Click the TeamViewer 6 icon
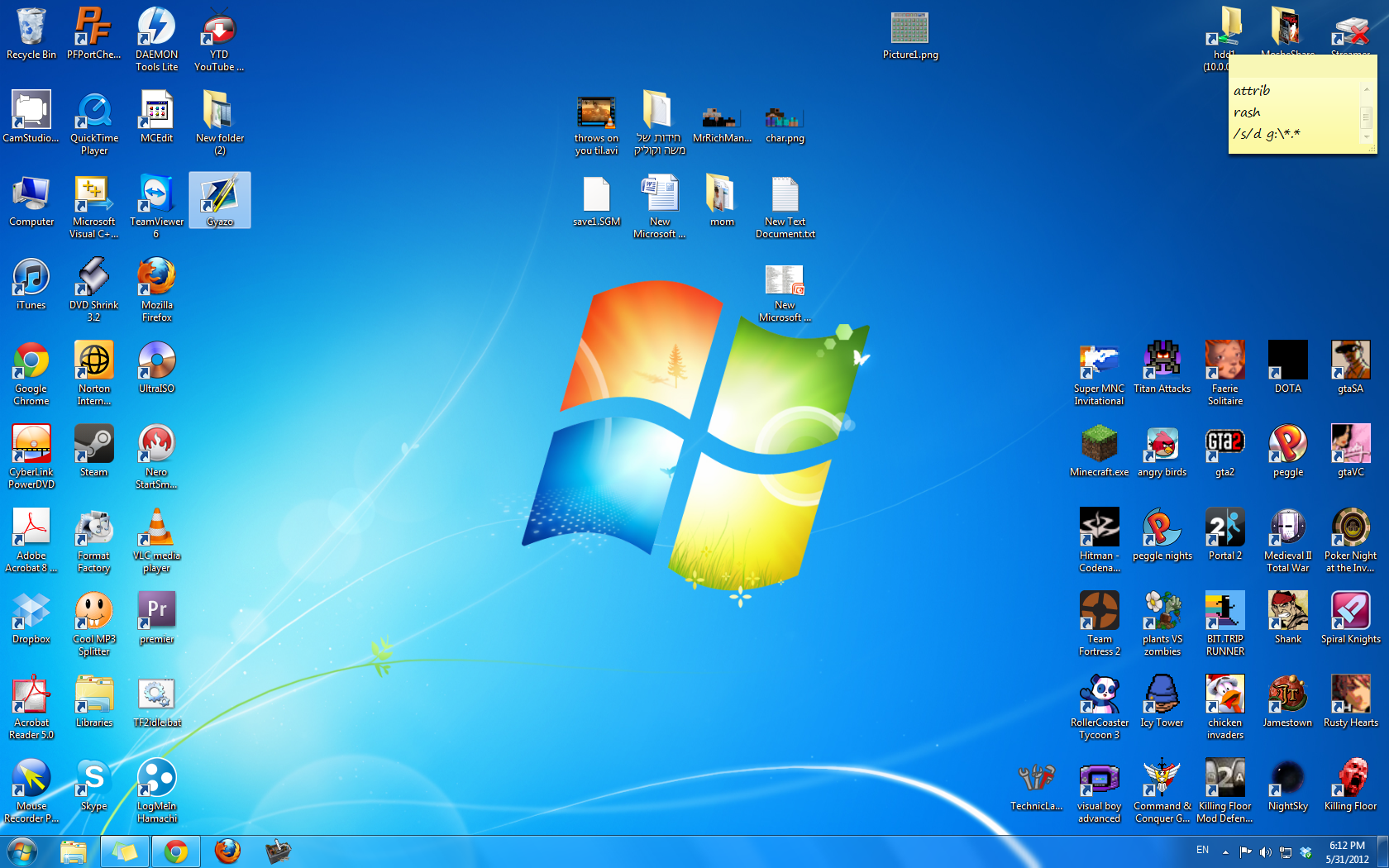1389x868 pixels. [x=157, y=207]
